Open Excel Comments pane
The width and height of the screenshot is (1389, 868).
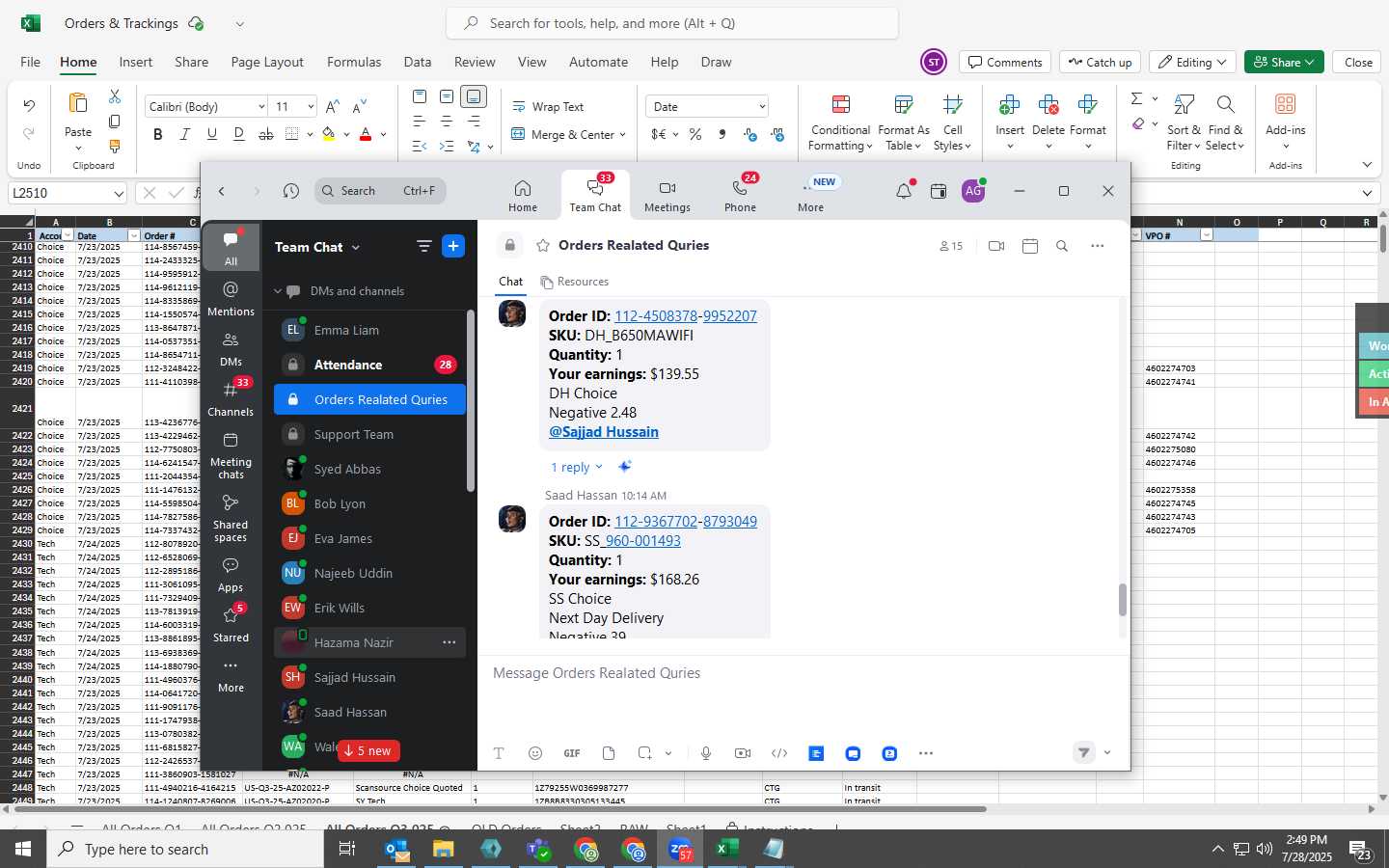coord(1005,62)
